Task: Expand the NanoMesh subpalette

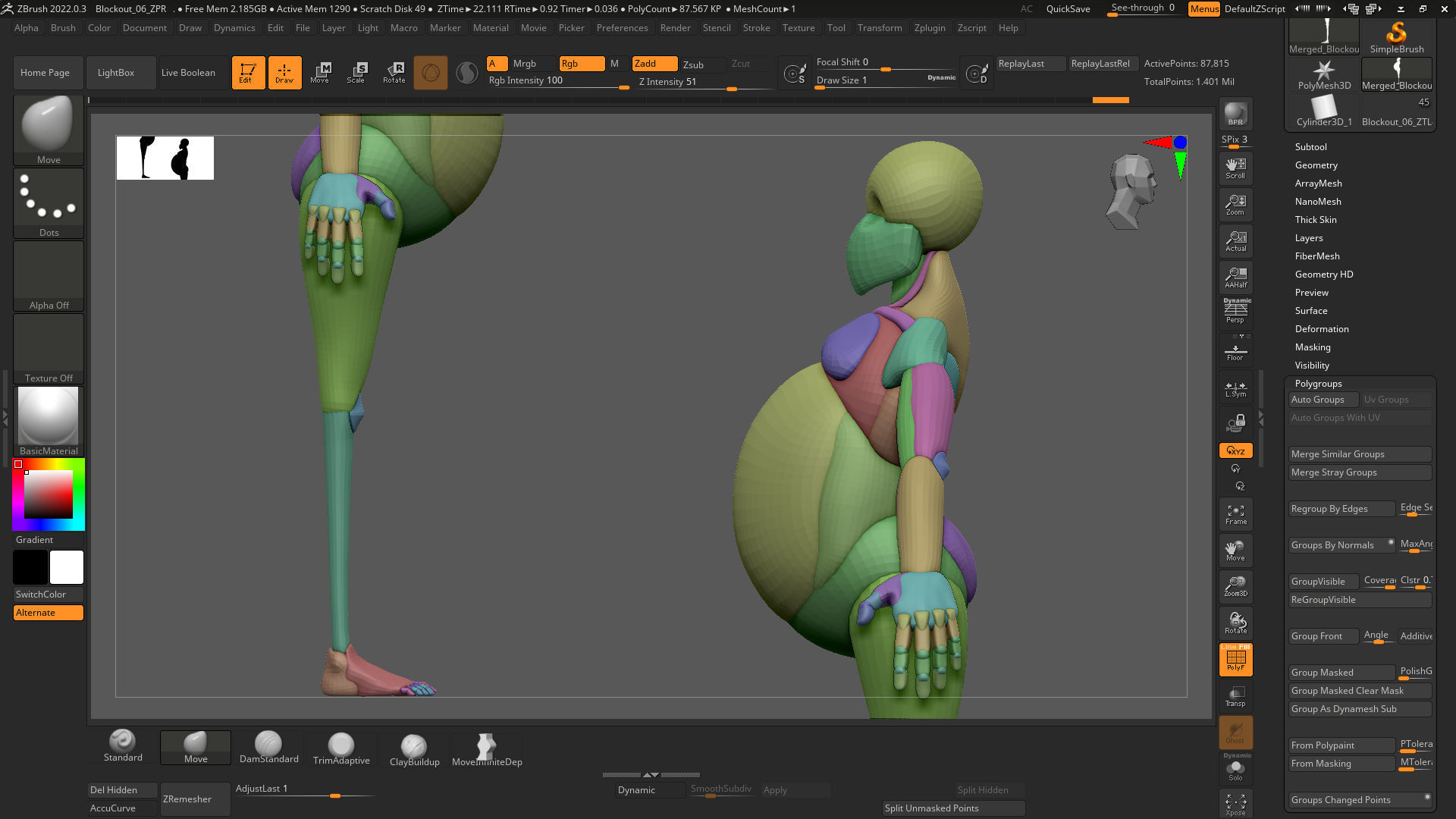Action: pyautogui.click(x=1318, y=202)
